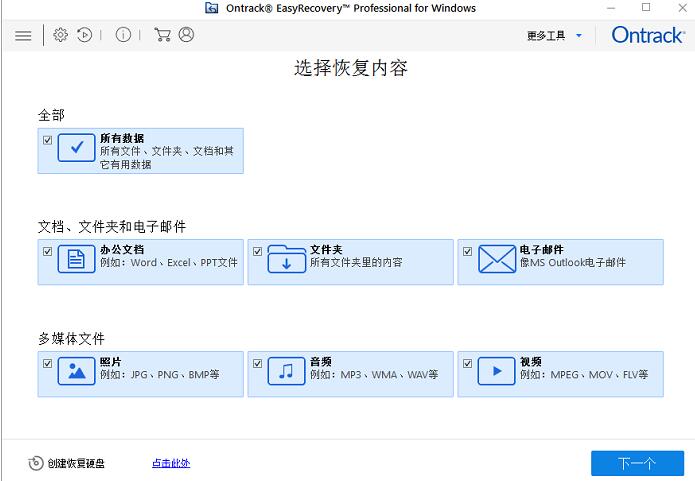
Task: Click the Ontrack logo
Action: 648,35
